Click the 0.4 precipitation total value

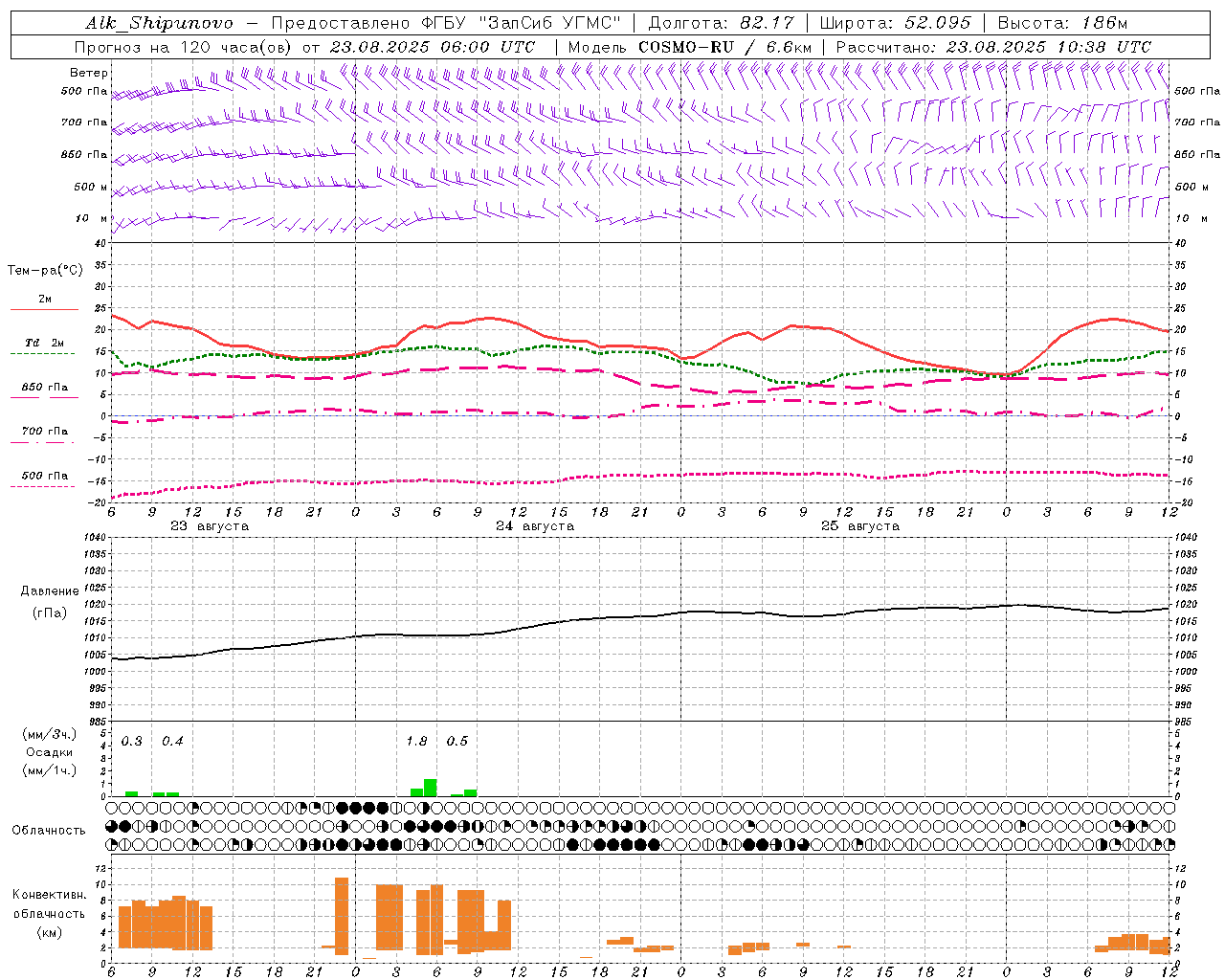coord(172,742)
